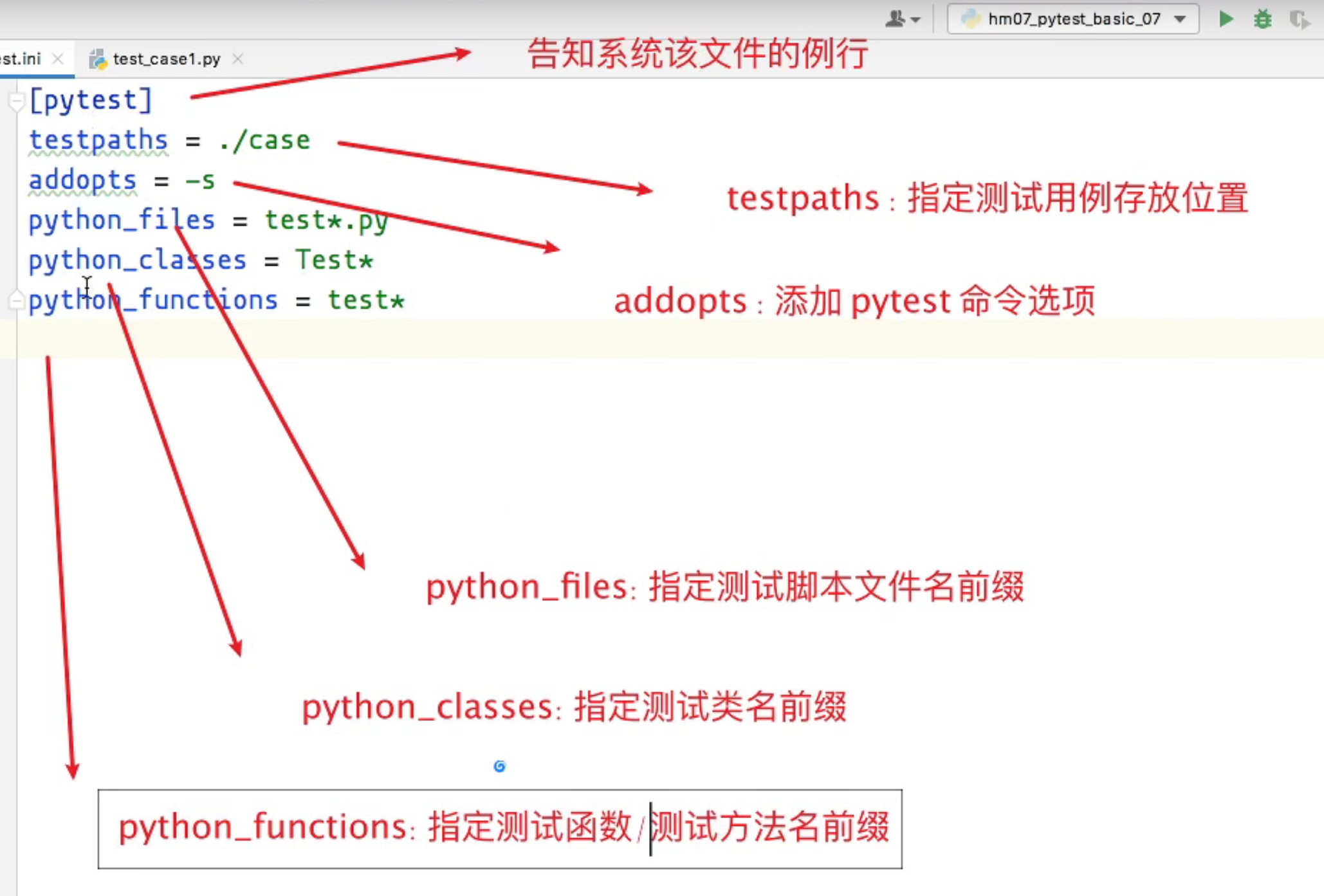Select the .ini editor tab
This screenshot has width=1324, height=896.
(x=21, y=59)
